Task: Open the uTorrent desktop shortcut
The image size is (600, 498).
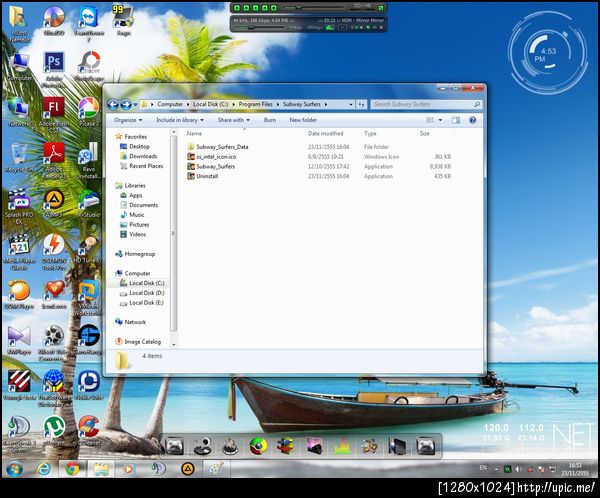Action: click(x=54, y=431)
